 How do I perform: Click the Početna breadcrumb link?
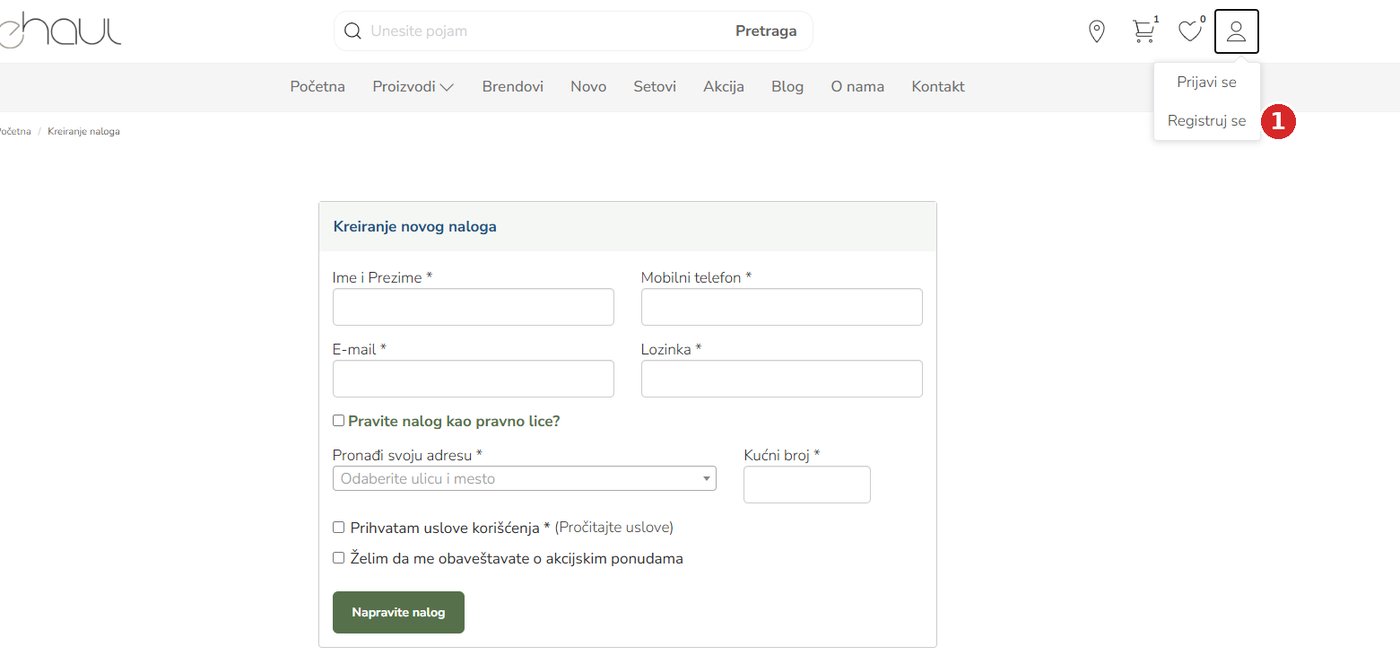[15, 132]
